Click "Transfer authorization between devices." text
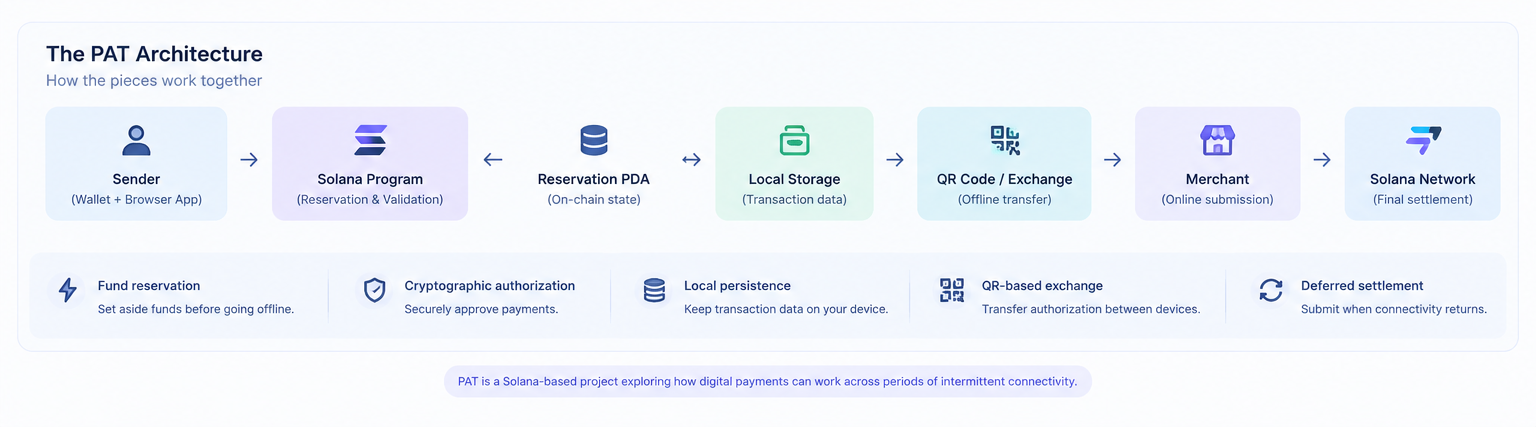The width and height of the screenshot is (1536, 427). point(1091,309)
